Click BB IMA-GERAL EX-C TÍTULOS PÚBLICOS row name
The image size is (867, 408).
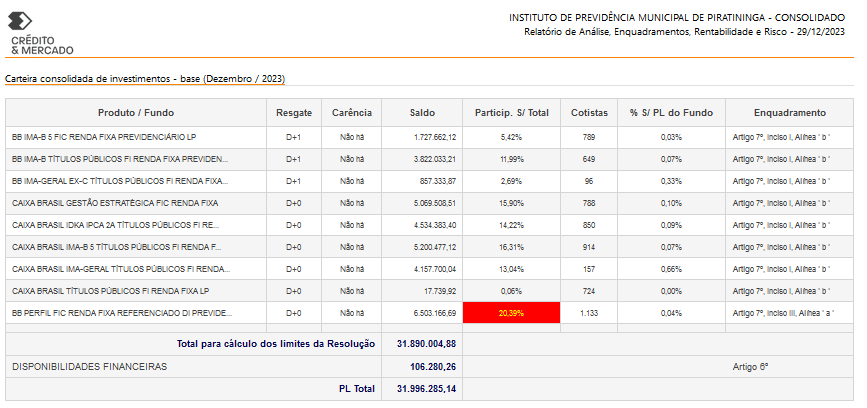[x=121, y=181]
